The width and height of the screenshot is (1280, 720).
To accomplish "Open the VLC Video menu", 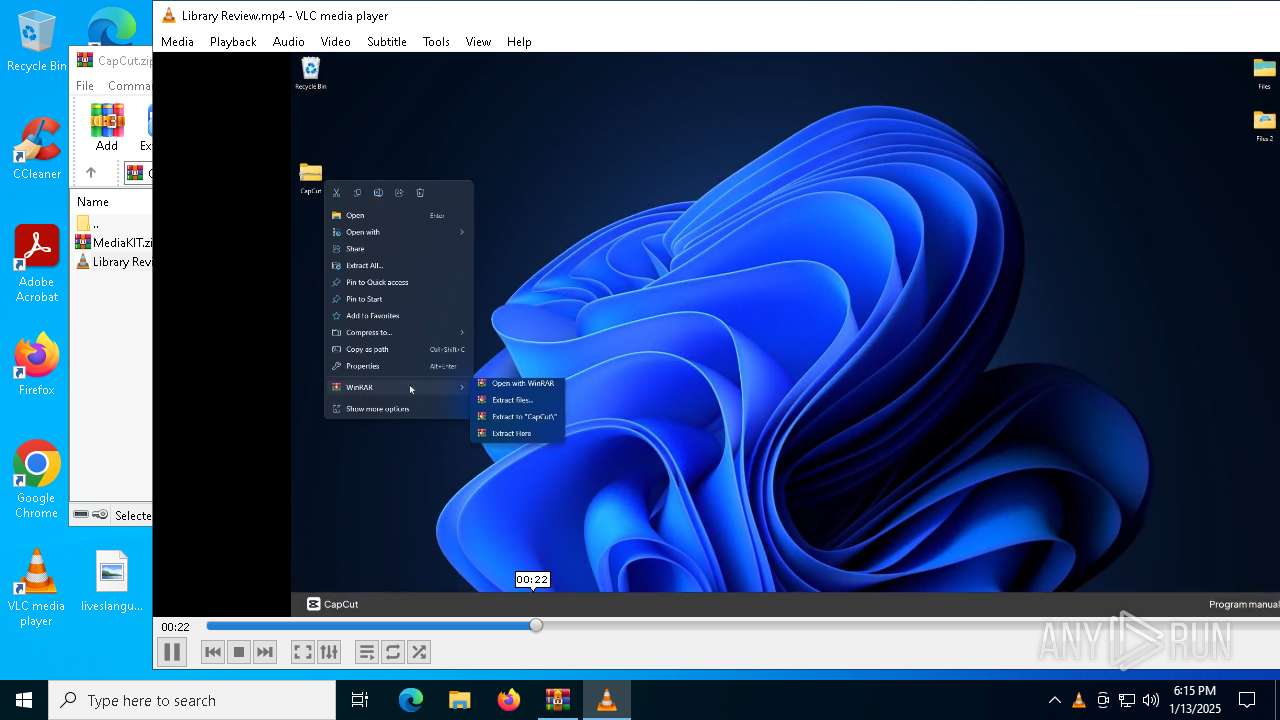I will pyautogui.click(x=335, y=42).
